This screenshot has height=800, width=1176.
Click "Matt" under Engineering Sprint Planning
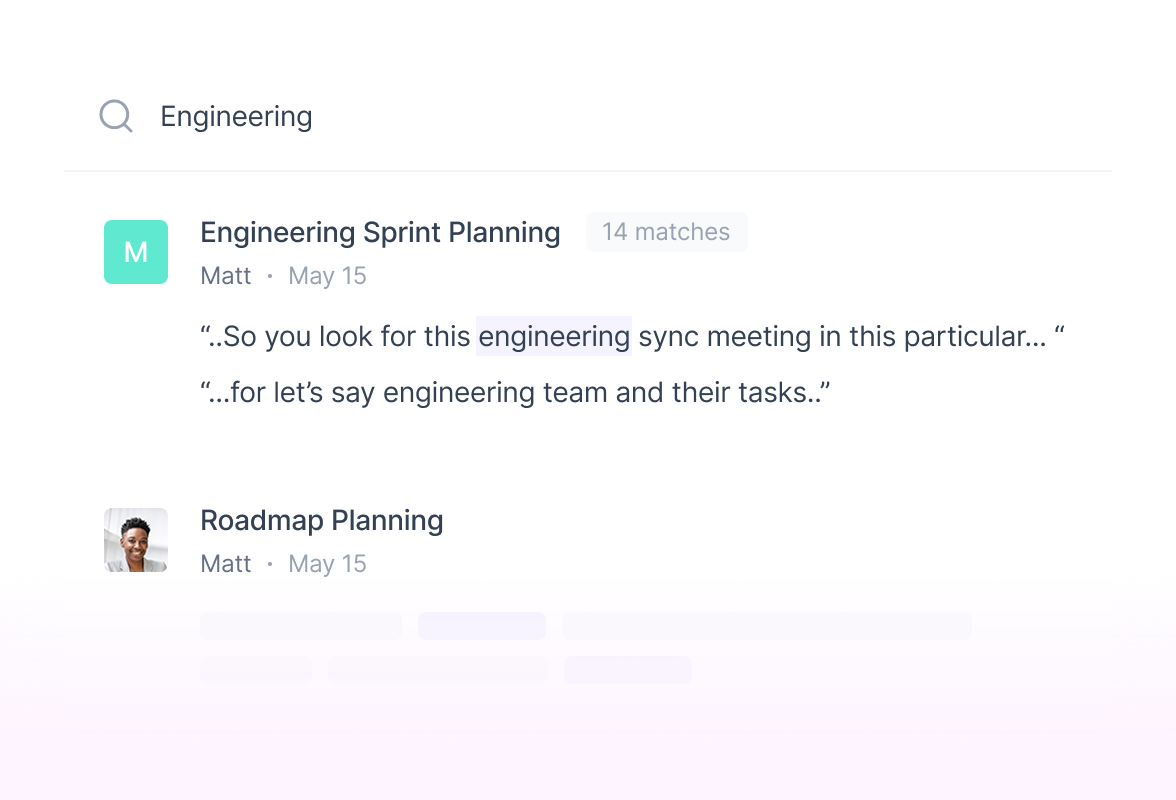click(225, 275)
